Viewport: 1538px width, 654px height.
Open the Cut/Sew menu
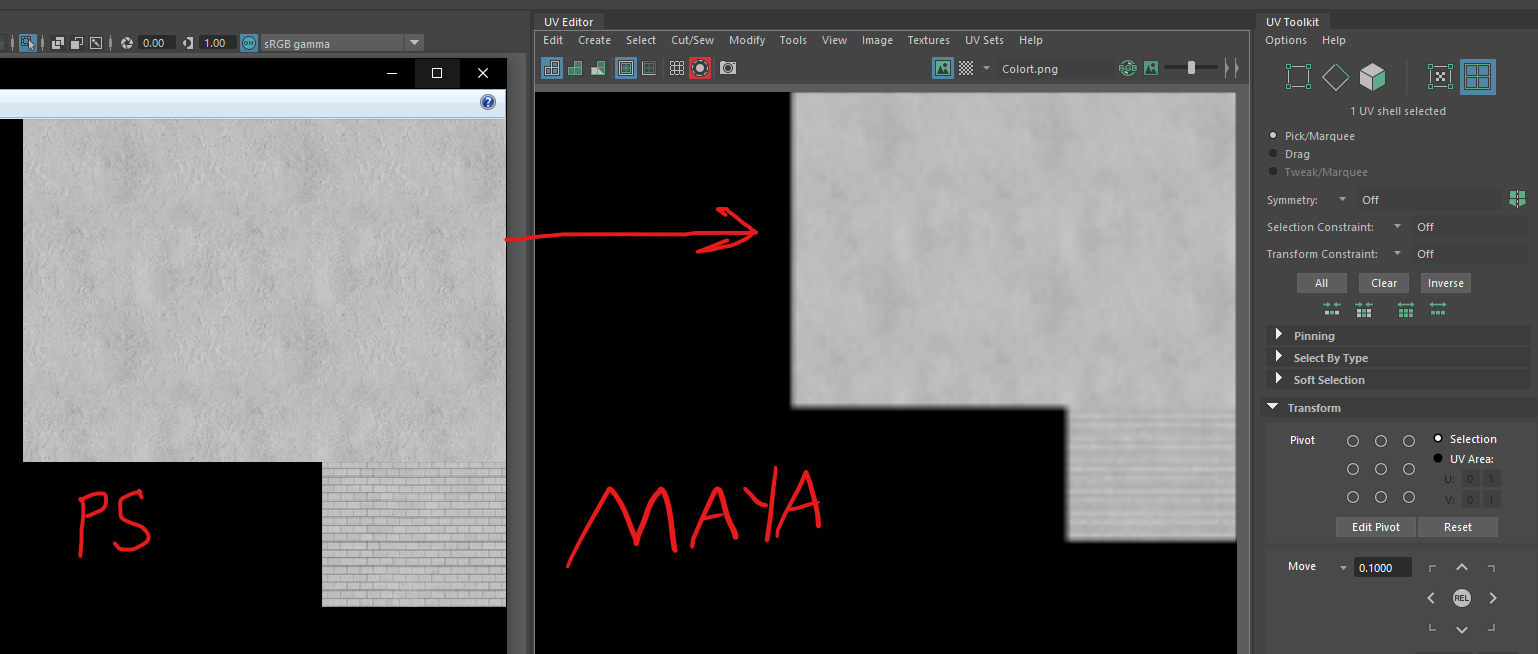coord(692,40)
